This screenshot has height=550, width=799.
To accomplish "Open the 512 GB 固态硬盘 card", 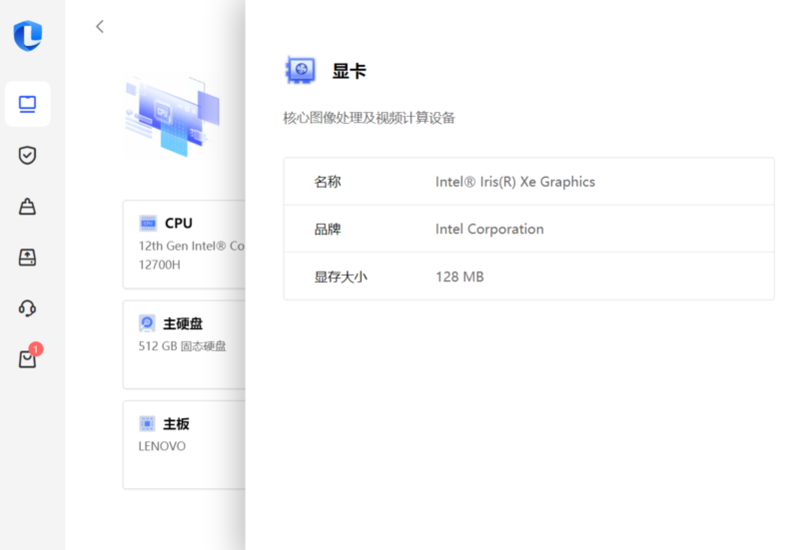I will pyautogui.click(x=183, y=347).
